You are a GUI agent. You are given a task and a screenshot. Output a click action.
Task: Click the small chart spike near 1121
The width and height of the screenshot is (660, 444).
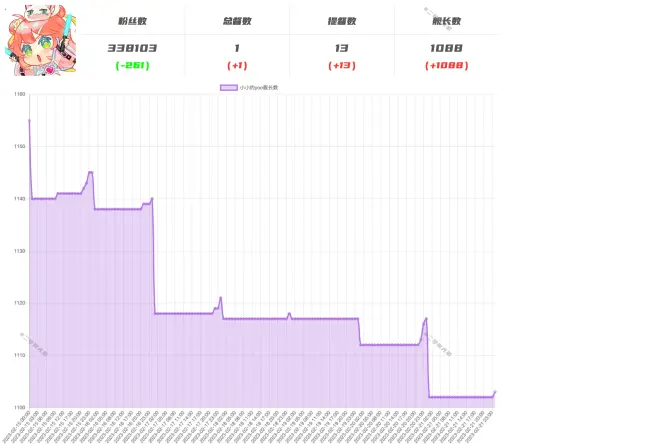(220, 297)
